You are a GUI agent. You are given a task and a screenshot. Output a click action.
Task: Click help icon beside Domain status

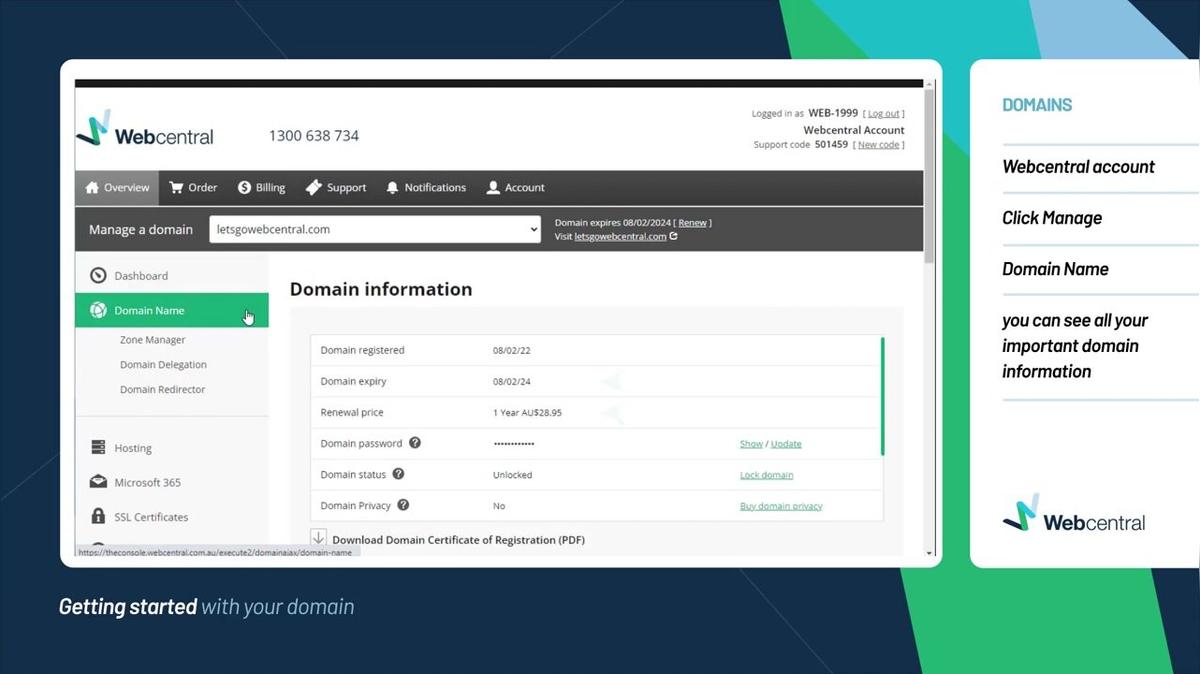398,474
